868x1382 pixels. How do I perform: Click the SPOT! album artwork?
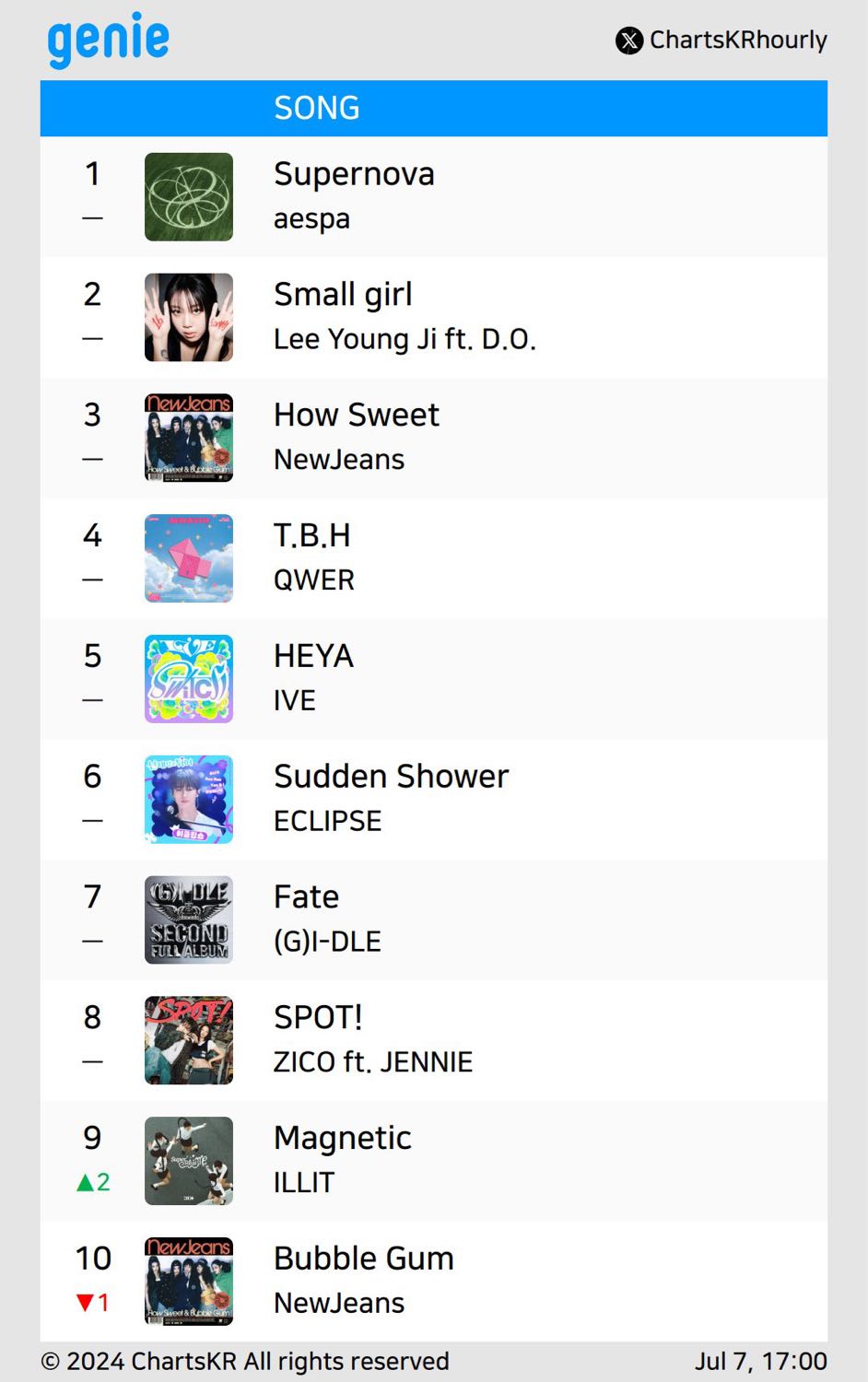(189, 1041)
